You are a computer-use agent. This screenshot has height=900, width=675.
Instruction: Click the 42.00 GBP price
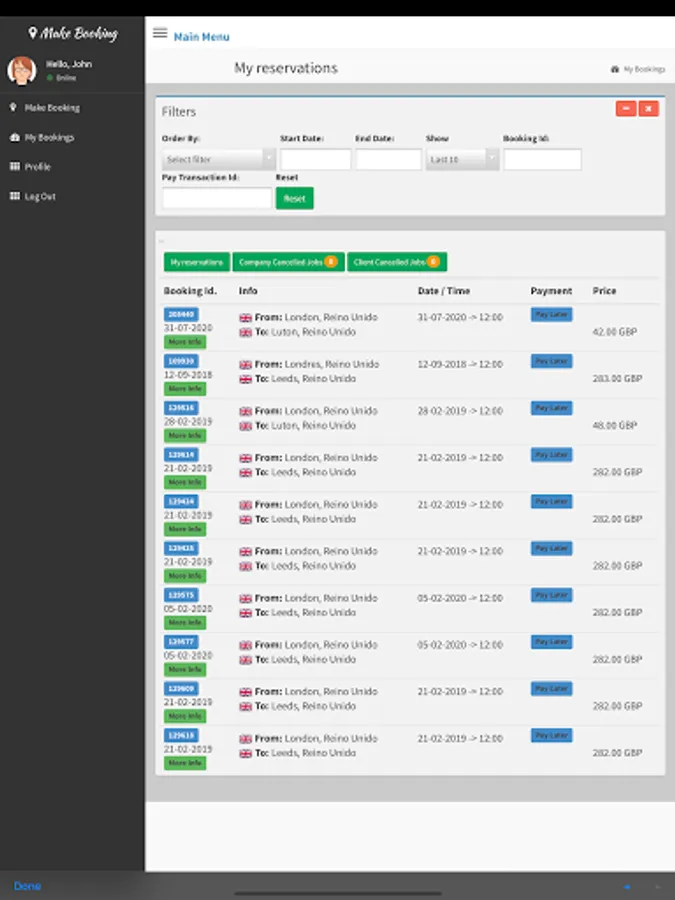[x=615, y=332]
